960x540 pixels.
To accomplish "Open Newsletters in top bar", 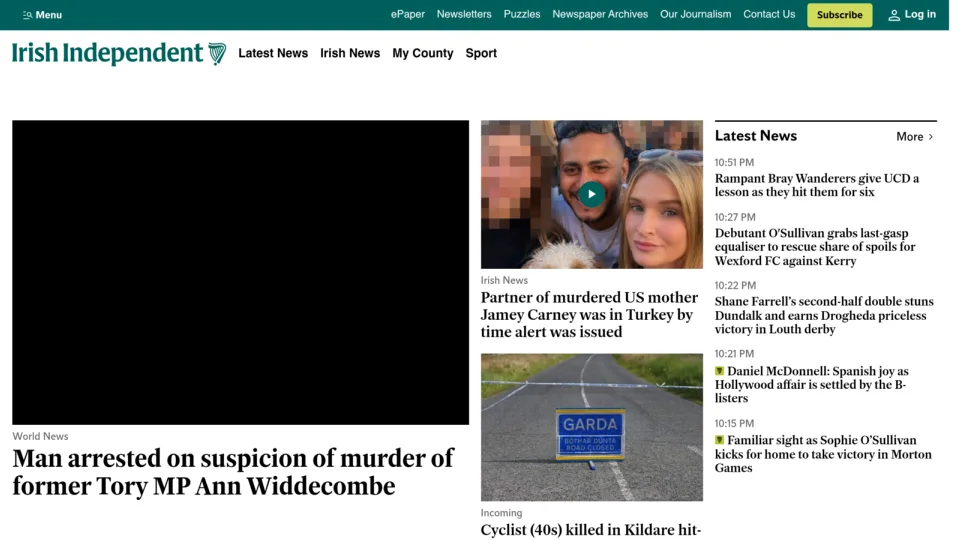I will [464, 14].
